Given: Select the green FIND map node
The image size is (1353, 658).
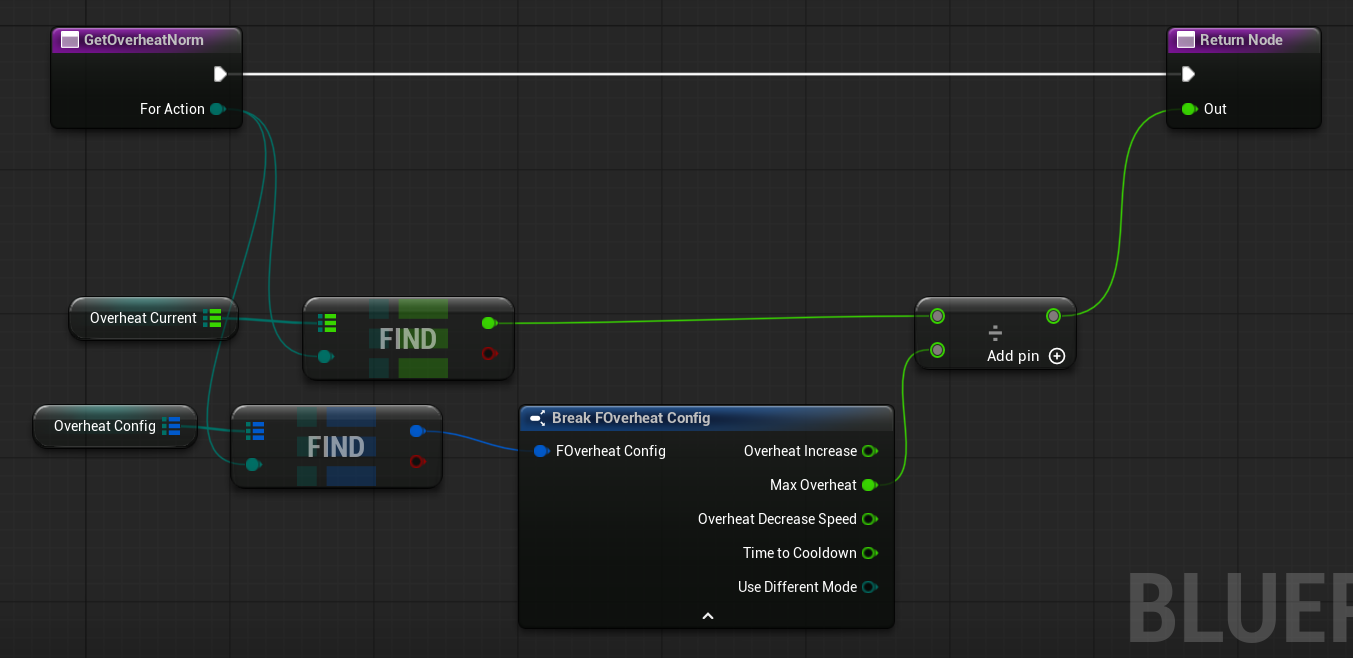Looking at the screenshot, I should pyautogui.click(x=408, y=339).
